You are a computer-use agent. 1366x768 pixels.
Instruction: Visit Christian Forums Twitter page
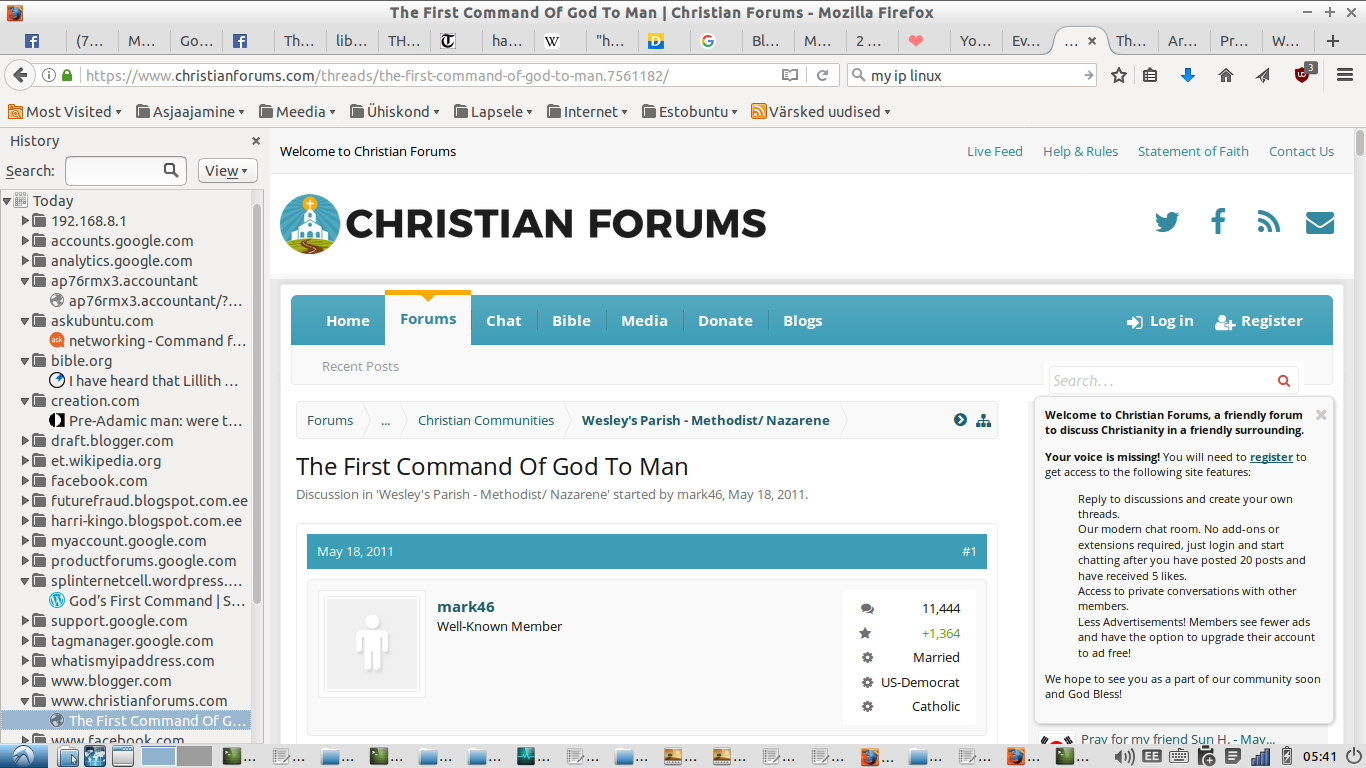point(1167,222)
